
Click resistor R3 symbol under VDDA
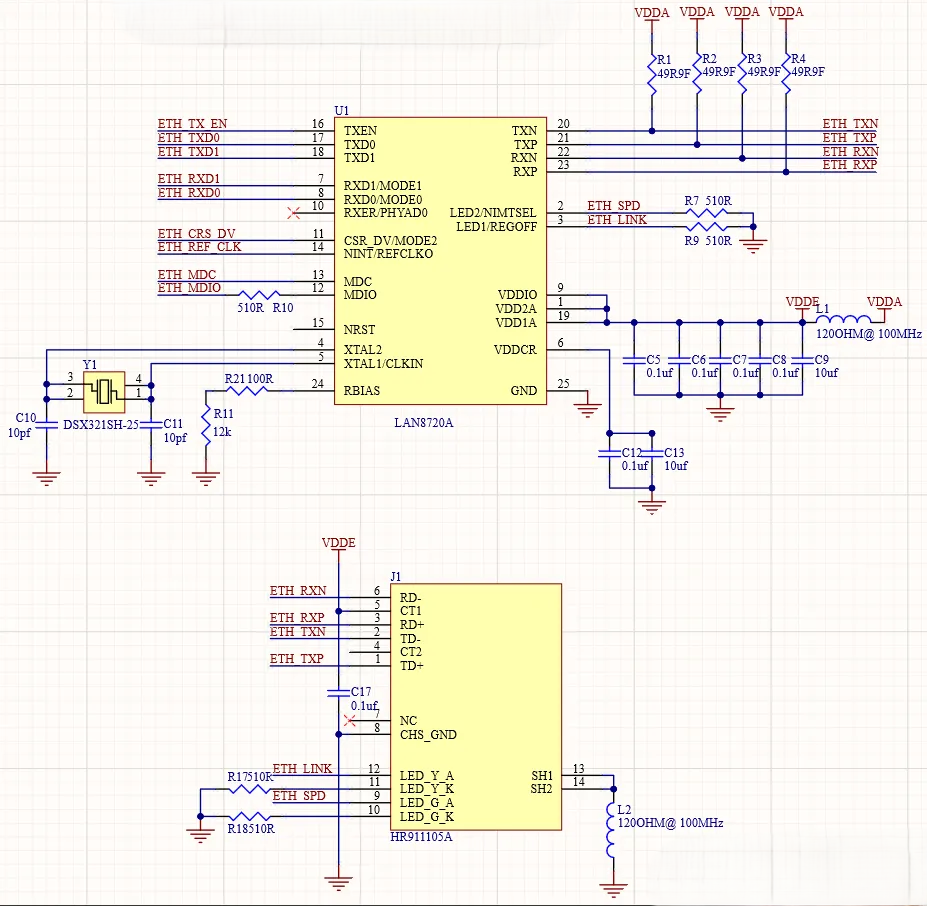click(x=743, y=74)
